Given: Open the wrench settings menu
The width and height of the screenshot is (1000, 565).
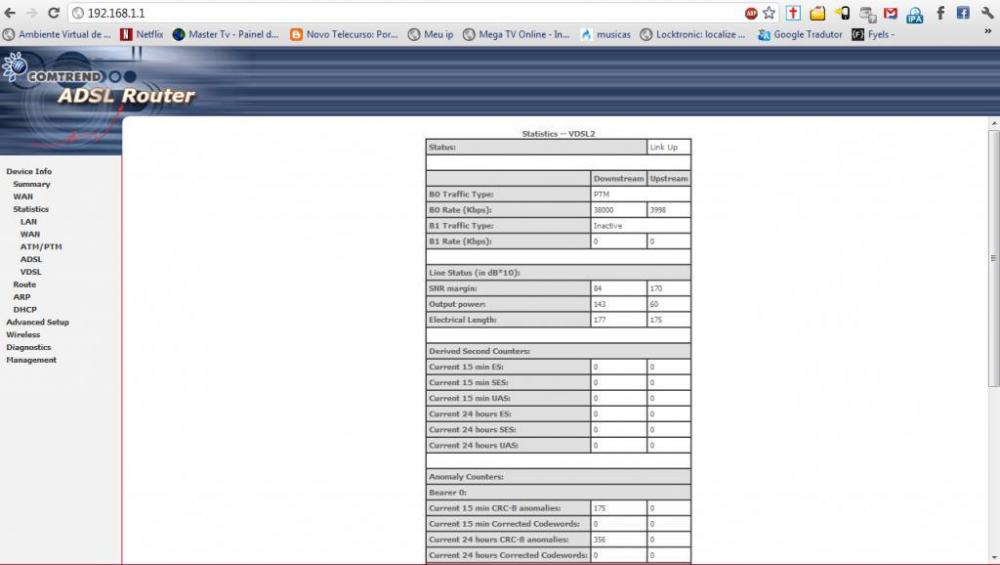Looking at the screenshot, I should point(987,13).
